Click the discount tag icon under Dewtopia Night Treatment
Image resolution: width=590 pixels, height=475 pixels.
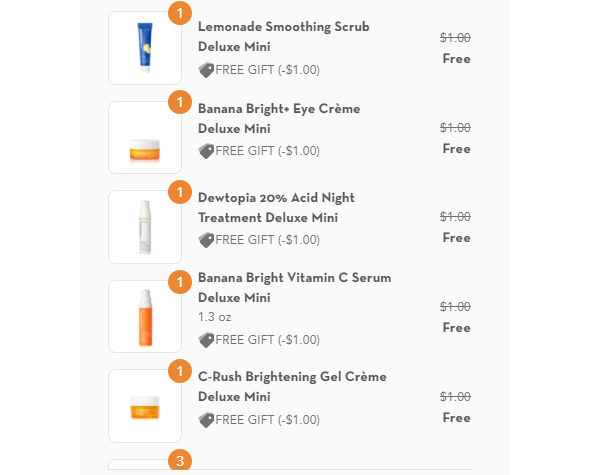point(206,240)
